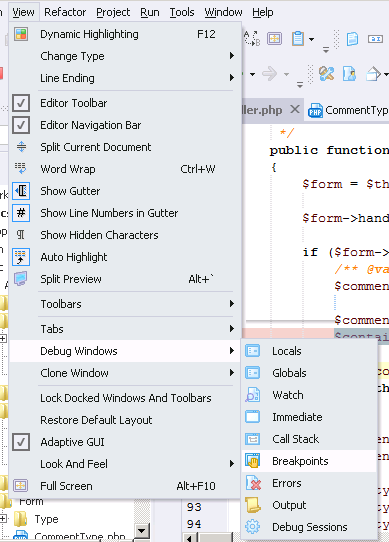
Task: Click the editor horizontal scroll left arrow
Action: coord(189,538)
